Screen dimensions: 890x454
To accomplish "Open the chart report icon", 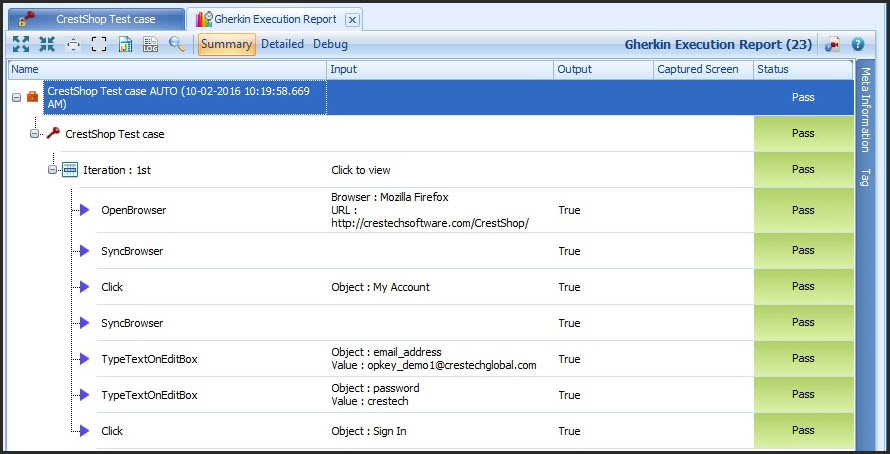I will [125, 44].
